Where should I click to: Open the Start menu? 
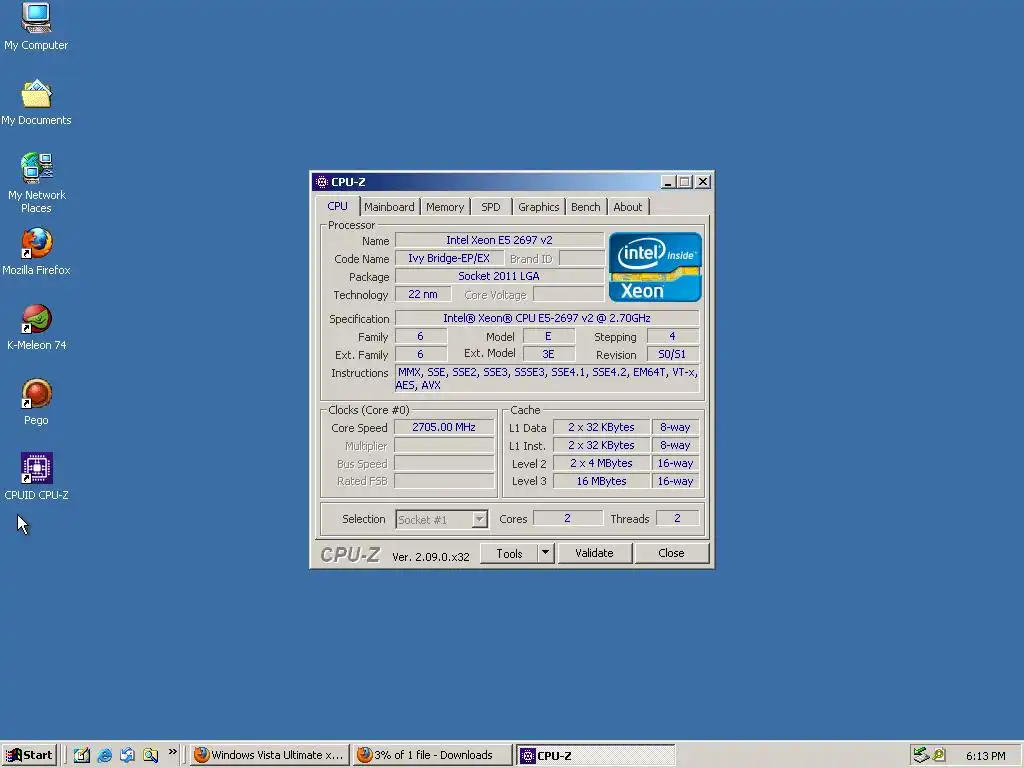[x=29, y=756]
